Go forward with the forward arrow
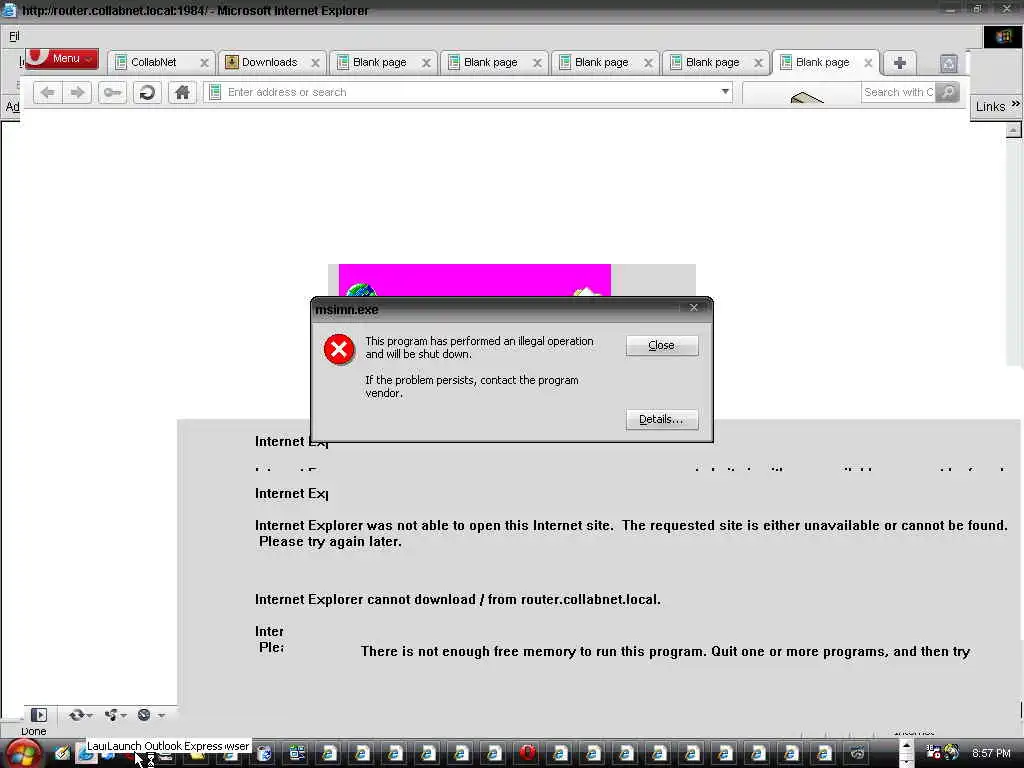The width and height of the screenshot is (1024, 768). [77, 92]
